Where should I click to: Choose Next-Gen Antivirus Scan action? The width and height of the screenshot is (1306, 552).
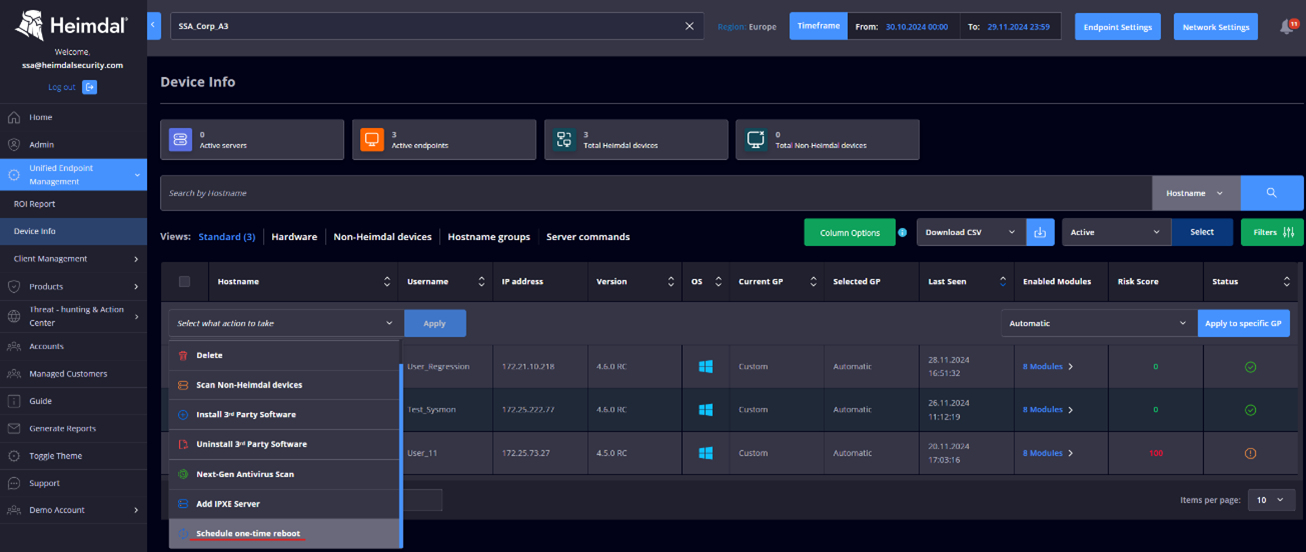click(x=285, y=474)
